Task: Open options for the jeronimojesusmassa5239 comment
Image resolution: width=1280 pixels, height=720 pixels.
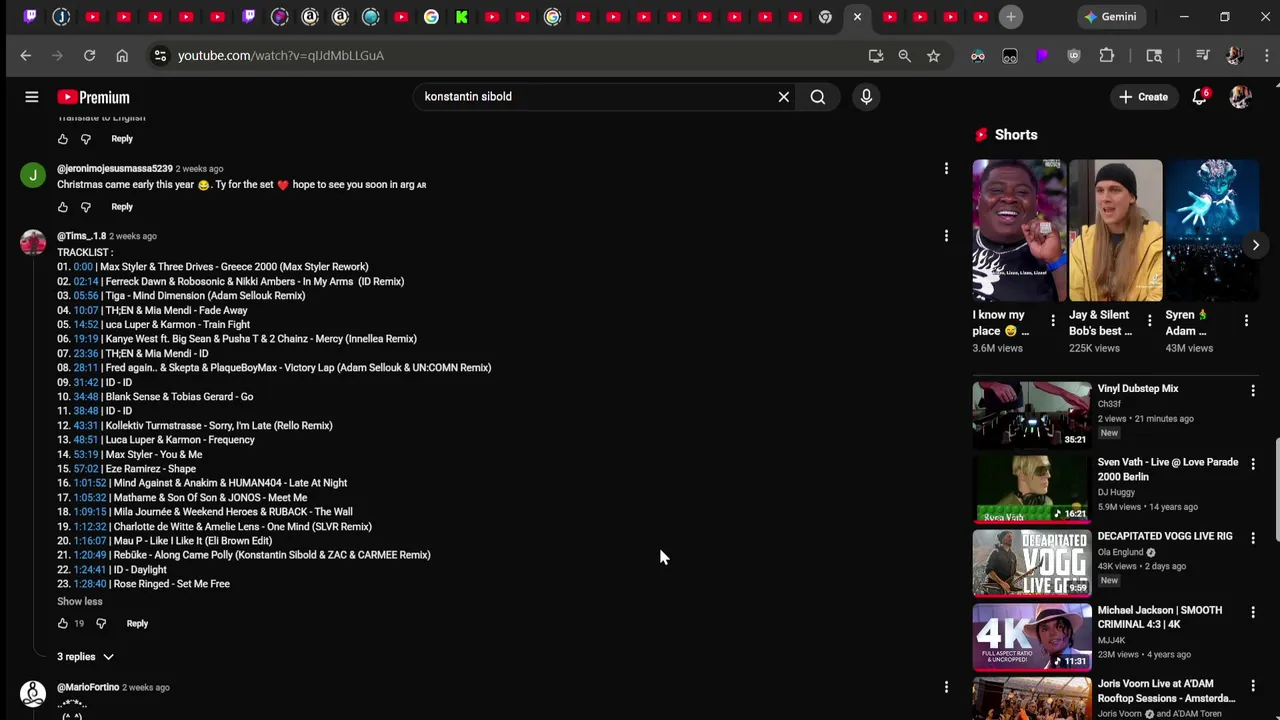Action: tap(946, 169)
